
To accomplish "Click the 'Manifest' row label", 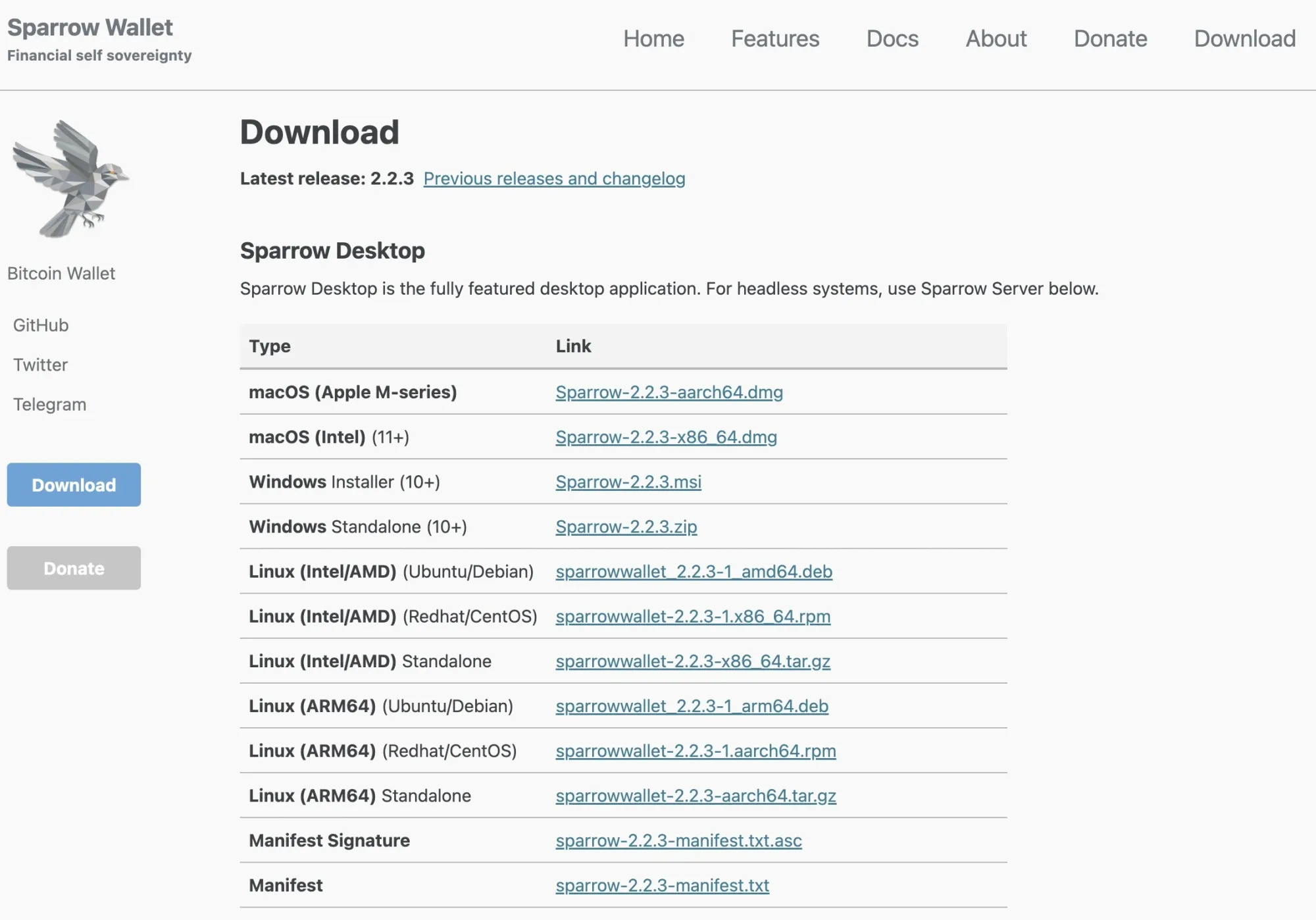I will [286, 885].
